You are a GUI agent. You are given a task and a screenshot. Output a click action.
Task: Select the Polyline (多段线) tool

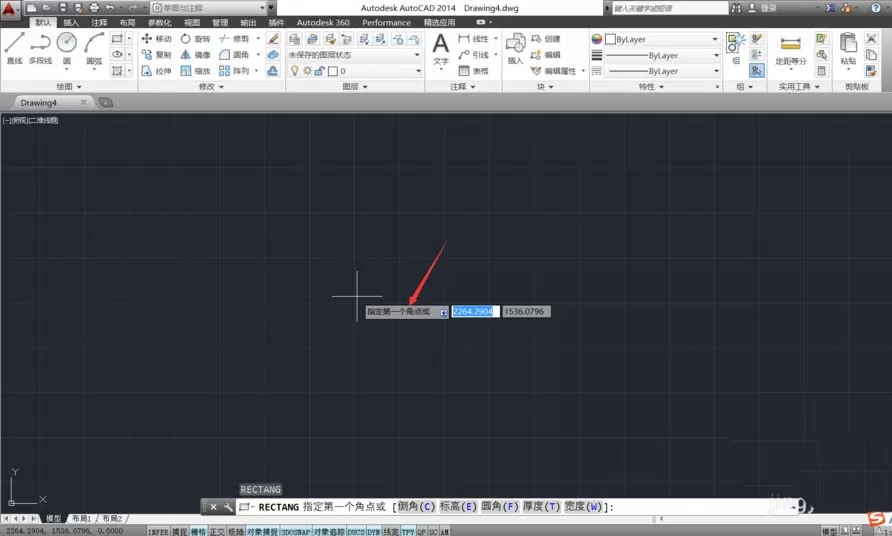(x=40, y=48)
